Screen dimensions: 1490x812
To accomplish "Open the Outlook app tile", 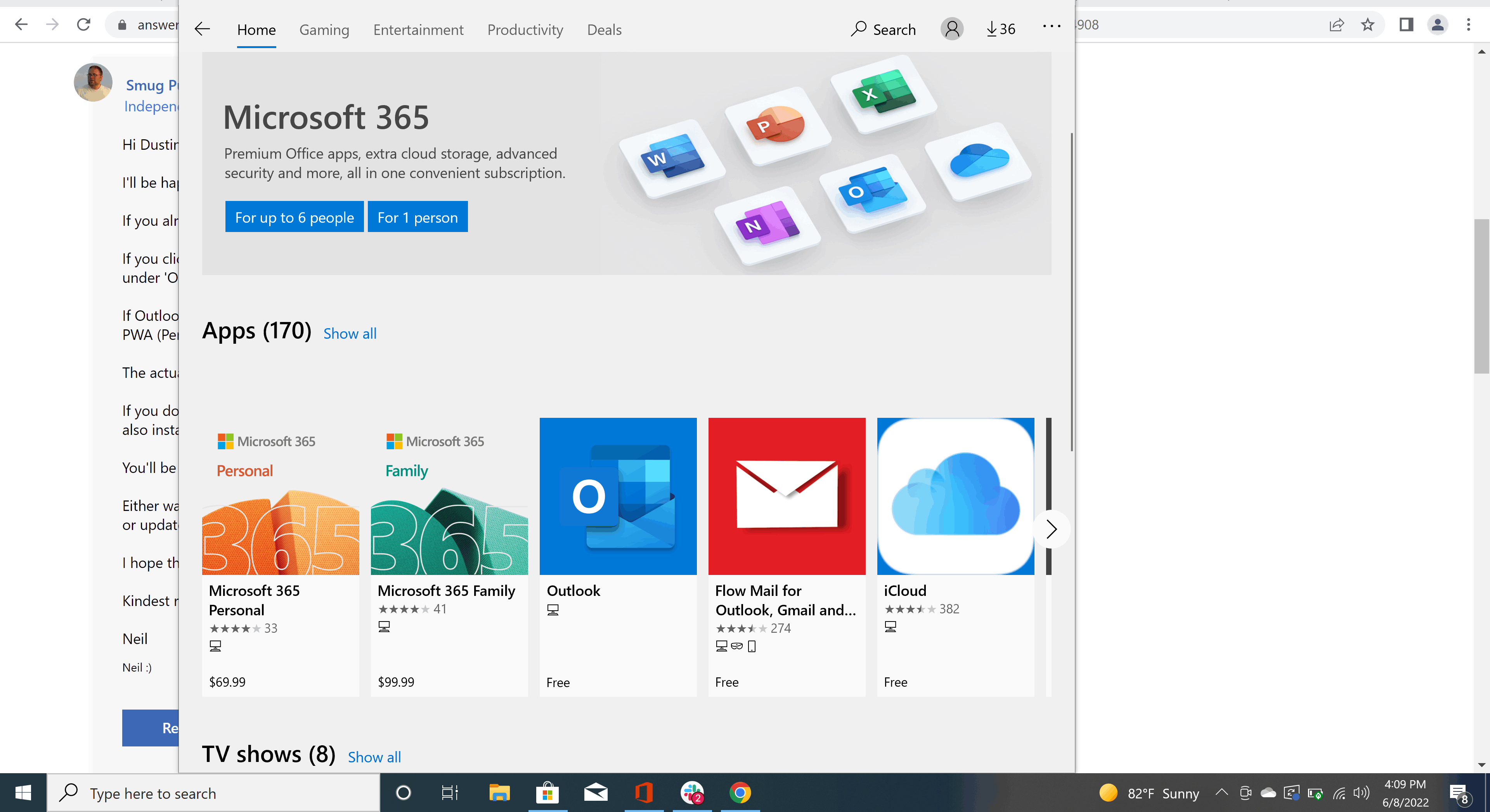I will pyautogui.click(x=619, y=557).
